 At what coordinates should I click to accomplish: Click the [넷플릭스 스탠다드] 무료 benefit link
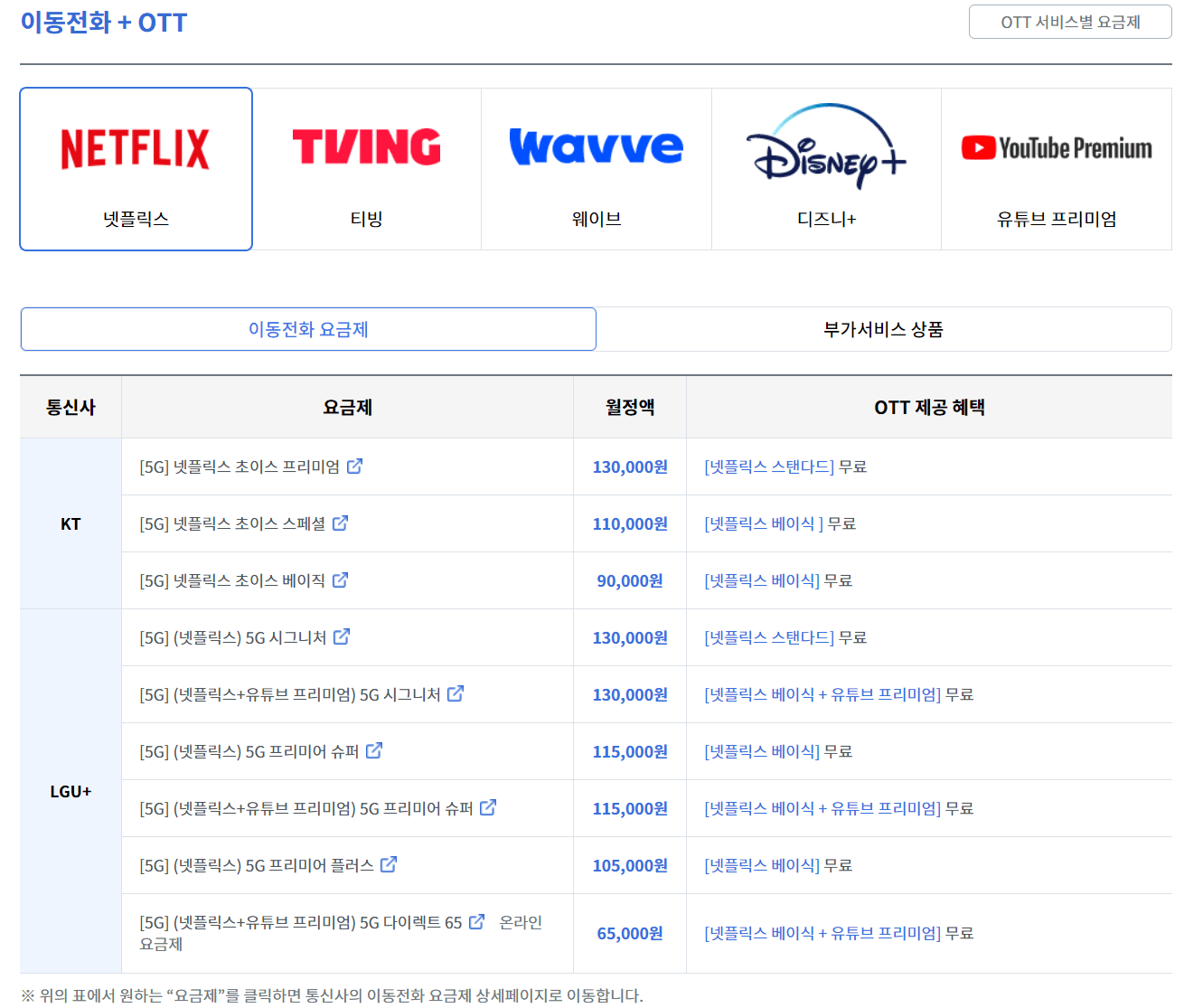pos(766,466)
